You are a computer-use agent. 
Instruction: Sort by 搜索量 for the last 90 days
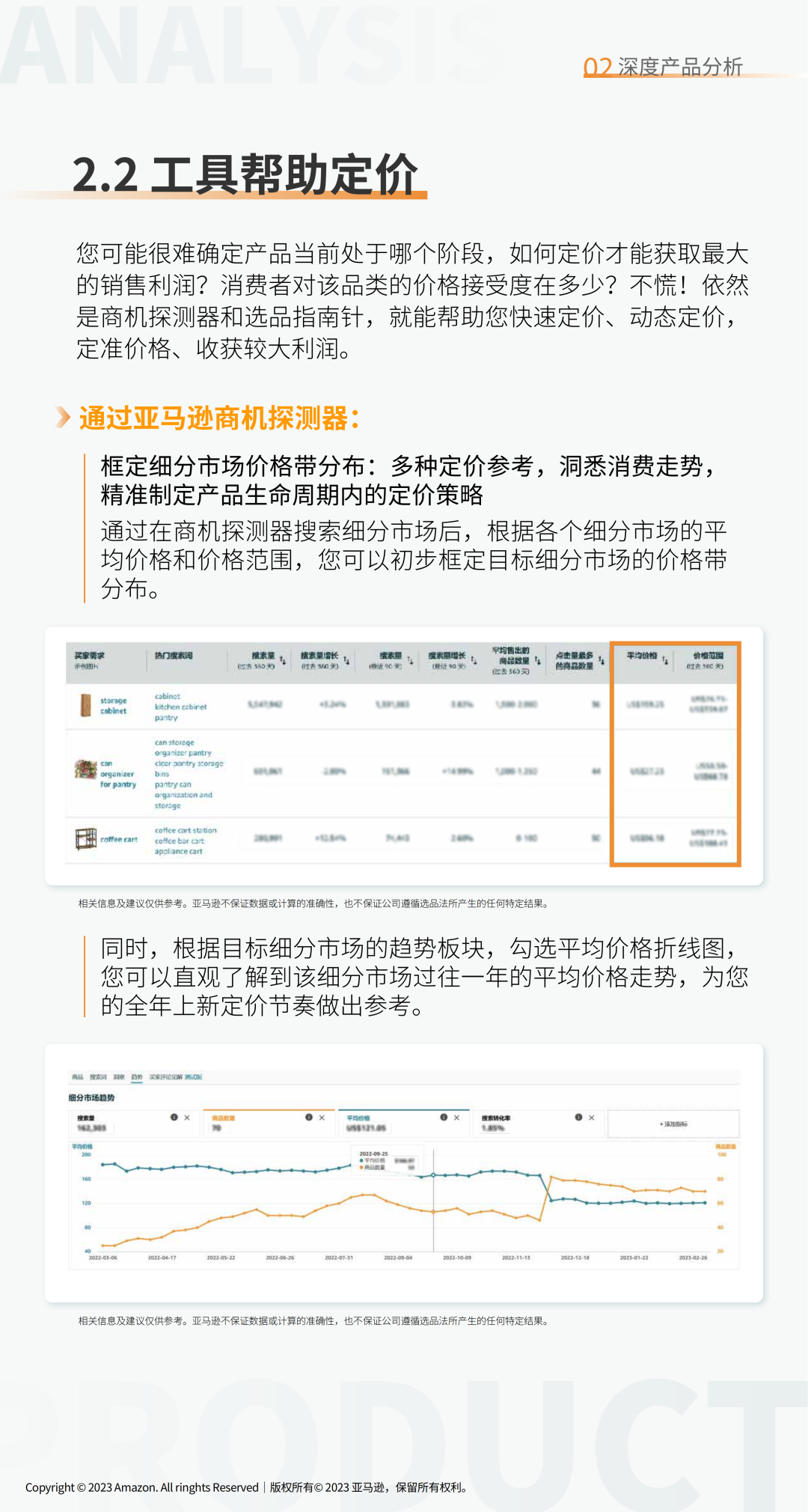click(410, 660)
